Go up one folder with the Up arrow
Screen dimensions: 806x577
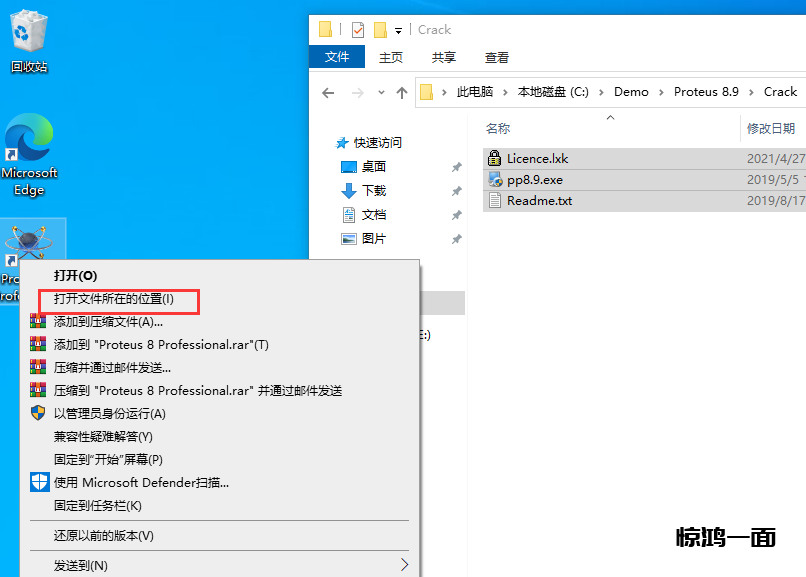click(x=402, y=92)
